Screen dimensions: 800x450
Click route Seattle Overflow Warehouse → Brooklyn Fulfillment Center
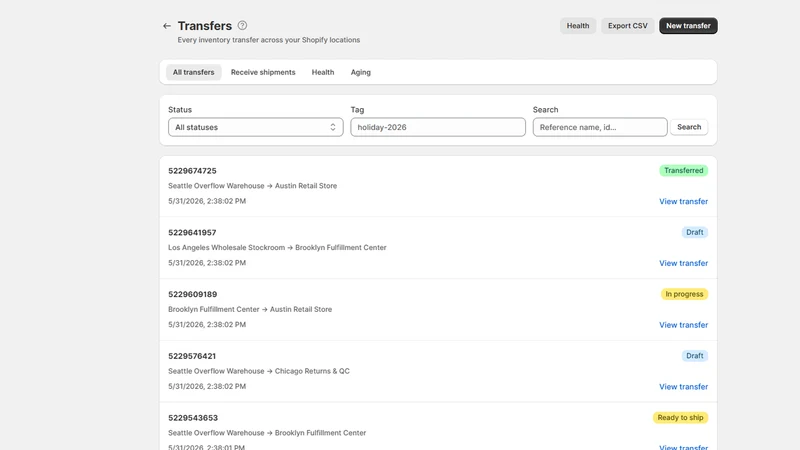pyautogui.click(x=267, y=433)
